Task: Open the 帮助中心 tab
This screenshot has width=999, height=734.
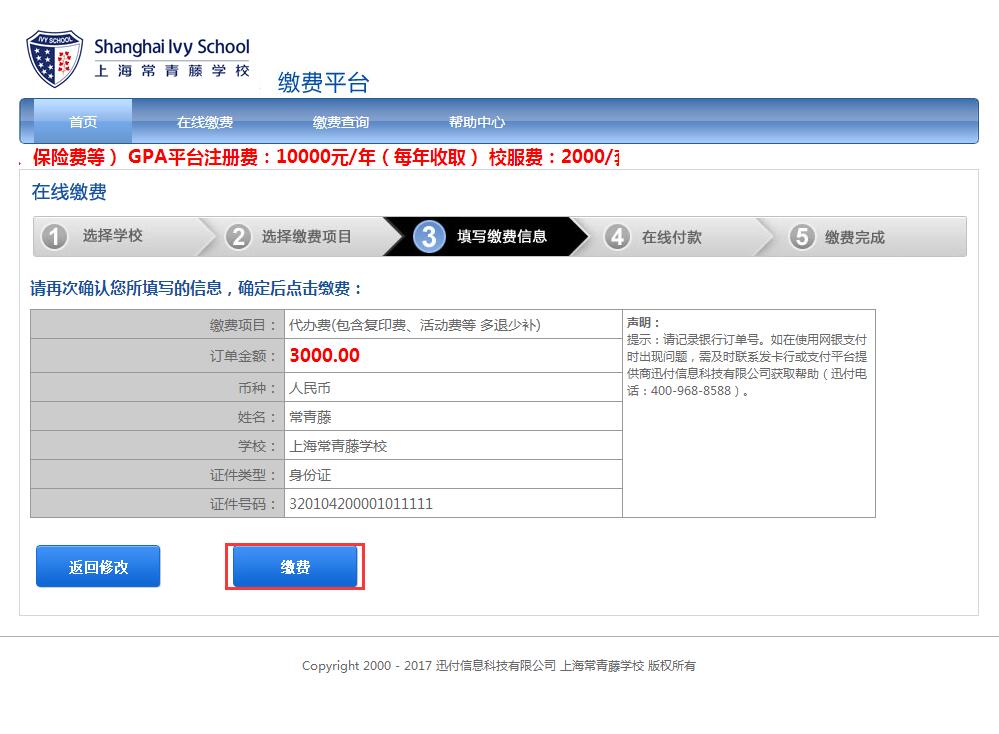Action: pyautogui.click(x=477, y=122)
